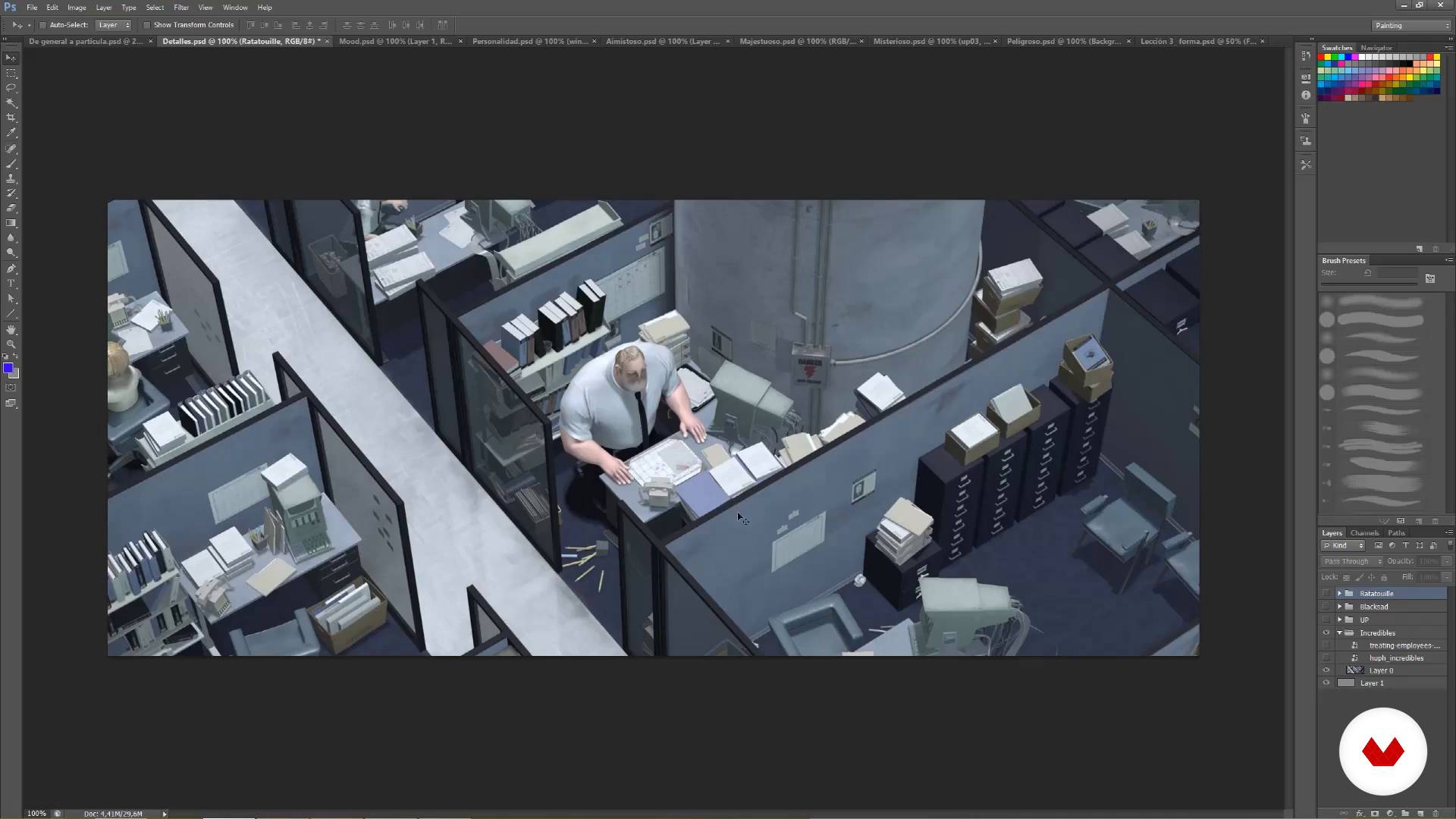Viewport: 1456px width, 819px height.
Task: Select the Crop tool
Action: pos(11,118)
